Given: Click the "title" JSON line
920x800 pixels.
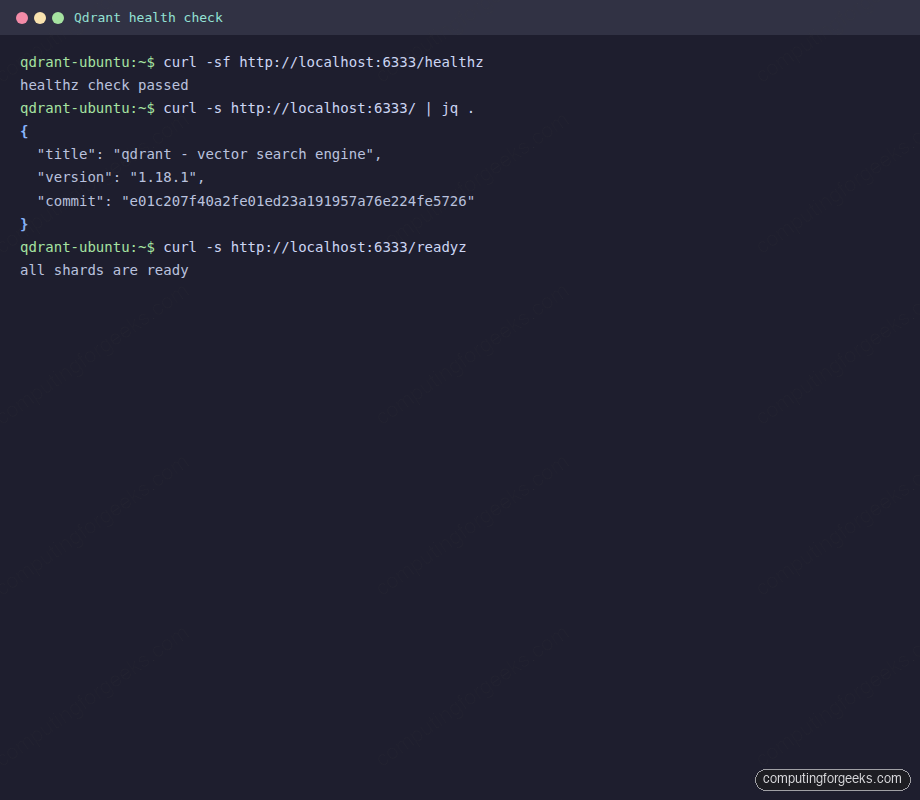Looking at the screenshot, I should coord(209,154).
